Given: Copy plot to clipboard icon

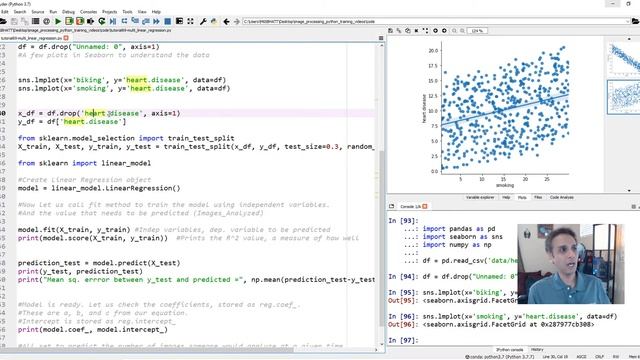Looking at the screenshot, I should click(x=408, y=31).
